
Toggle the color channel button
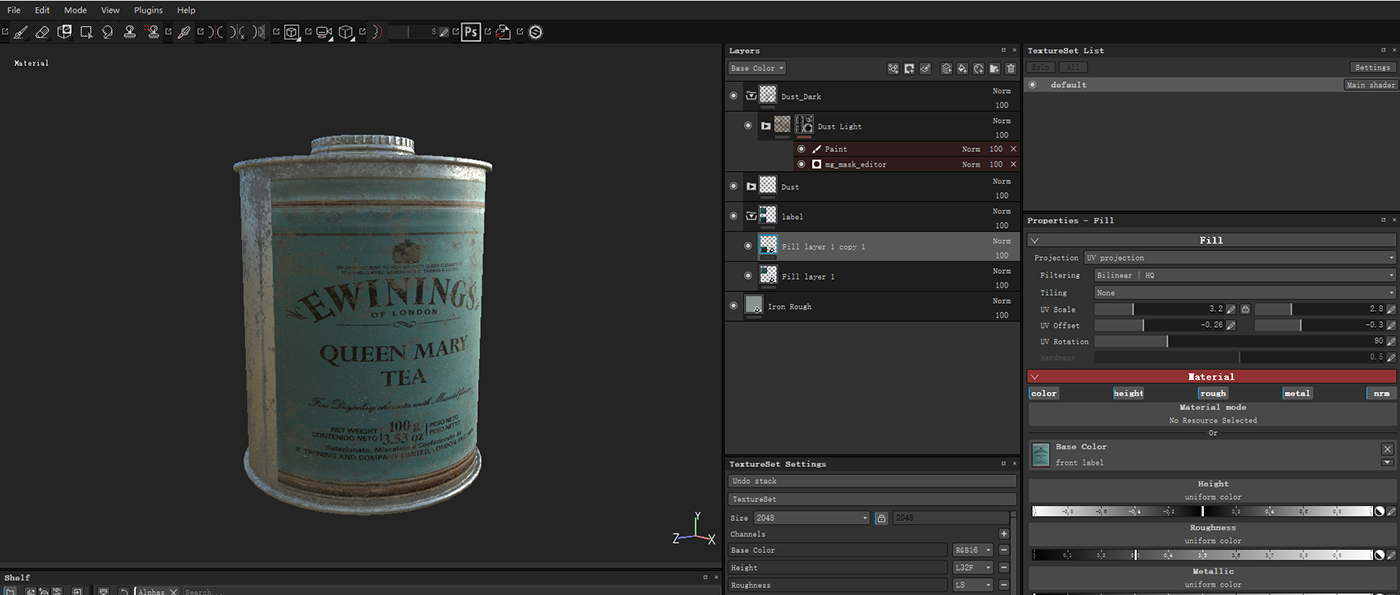click(x=1044, y=393)
